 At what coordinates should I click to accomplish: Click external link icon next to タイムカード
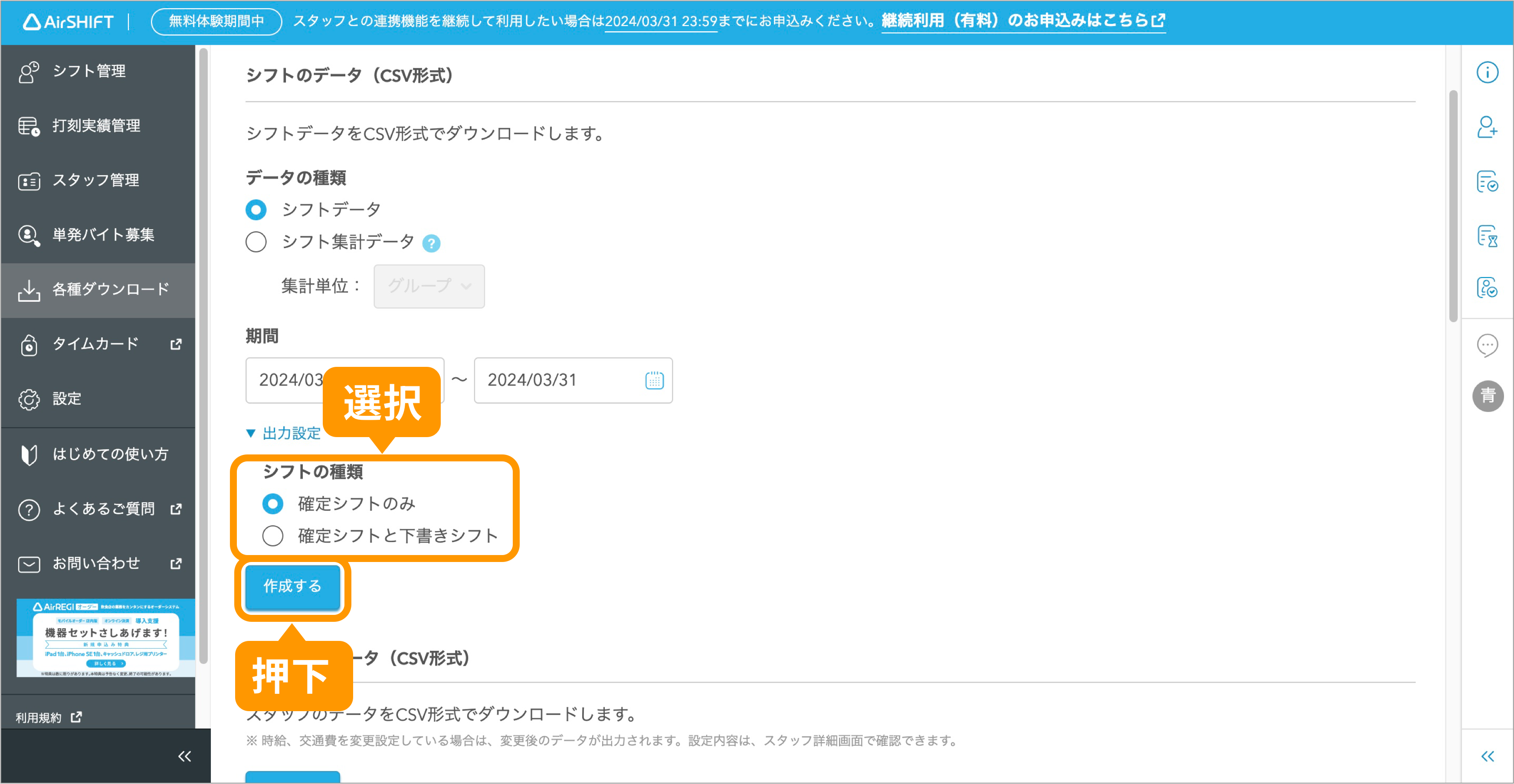(176, 344)
